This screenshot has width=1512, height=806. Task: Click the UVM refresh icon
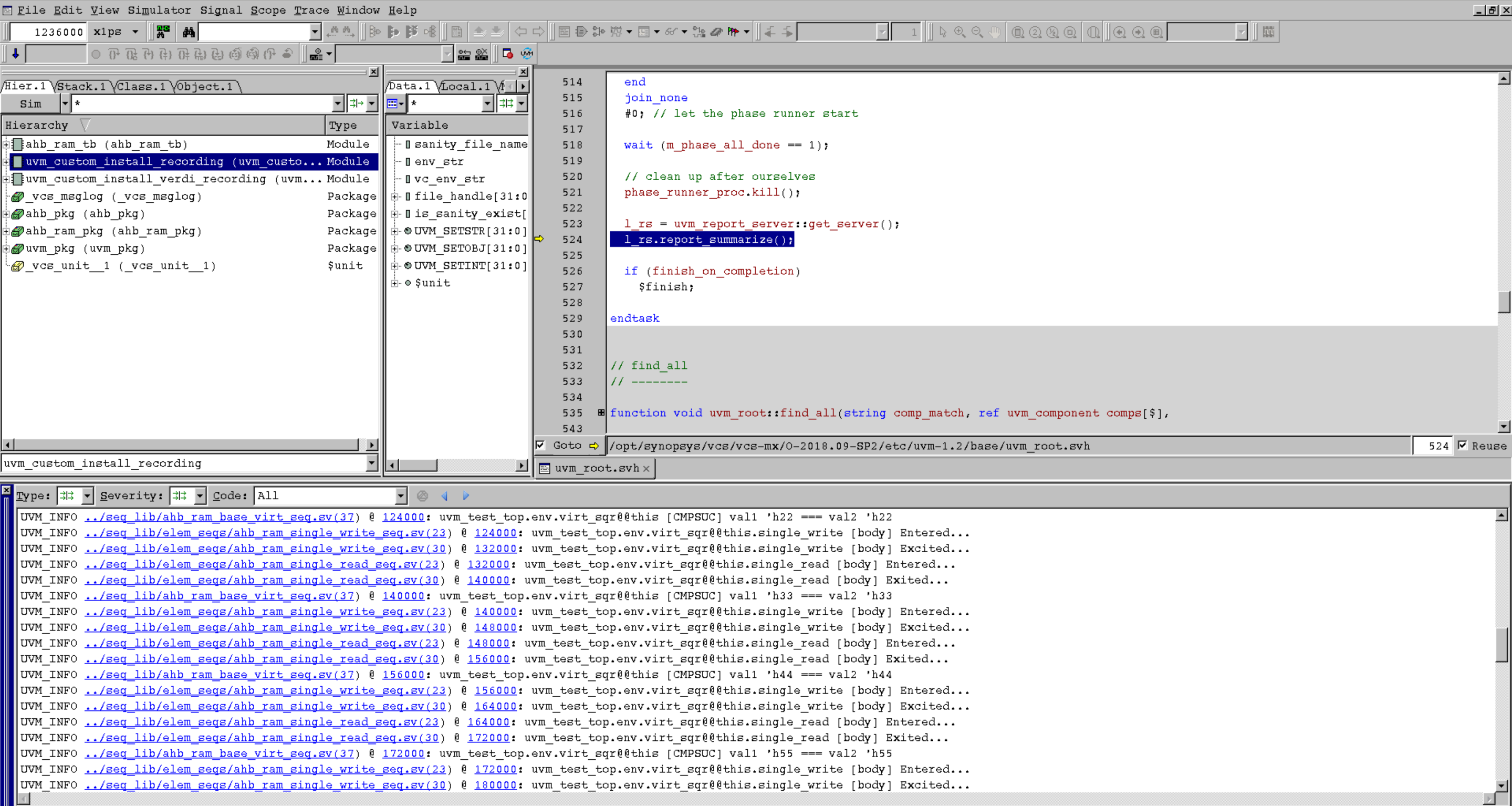527,54
